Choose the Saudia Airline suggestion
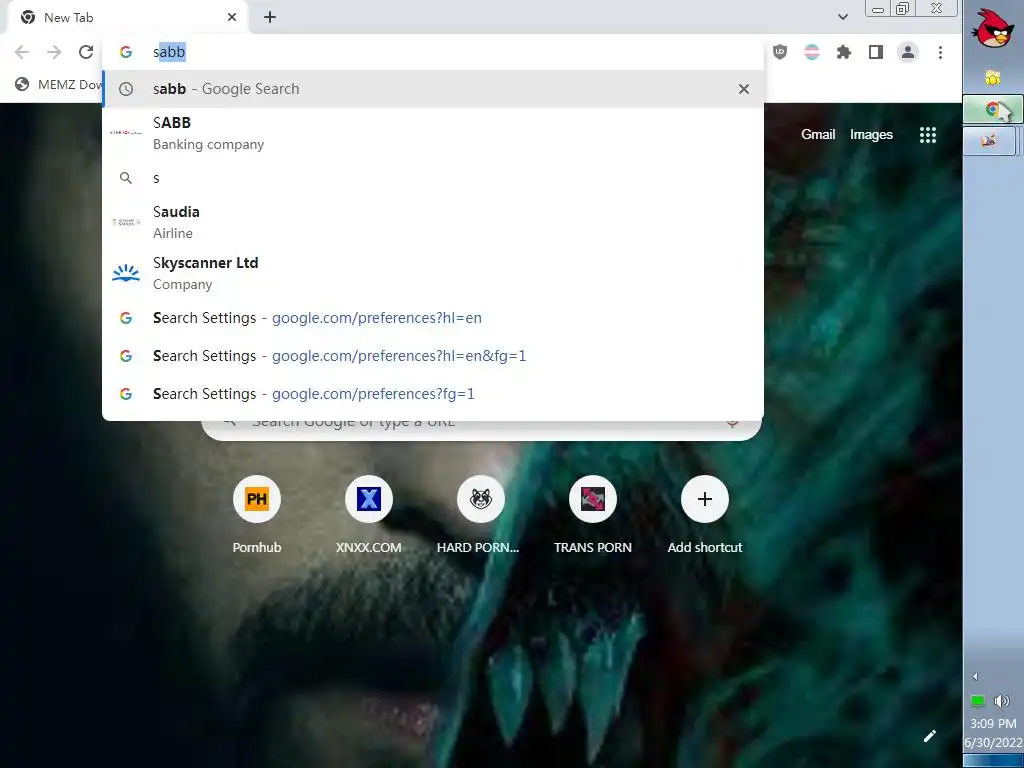 [x=433, y=222]
